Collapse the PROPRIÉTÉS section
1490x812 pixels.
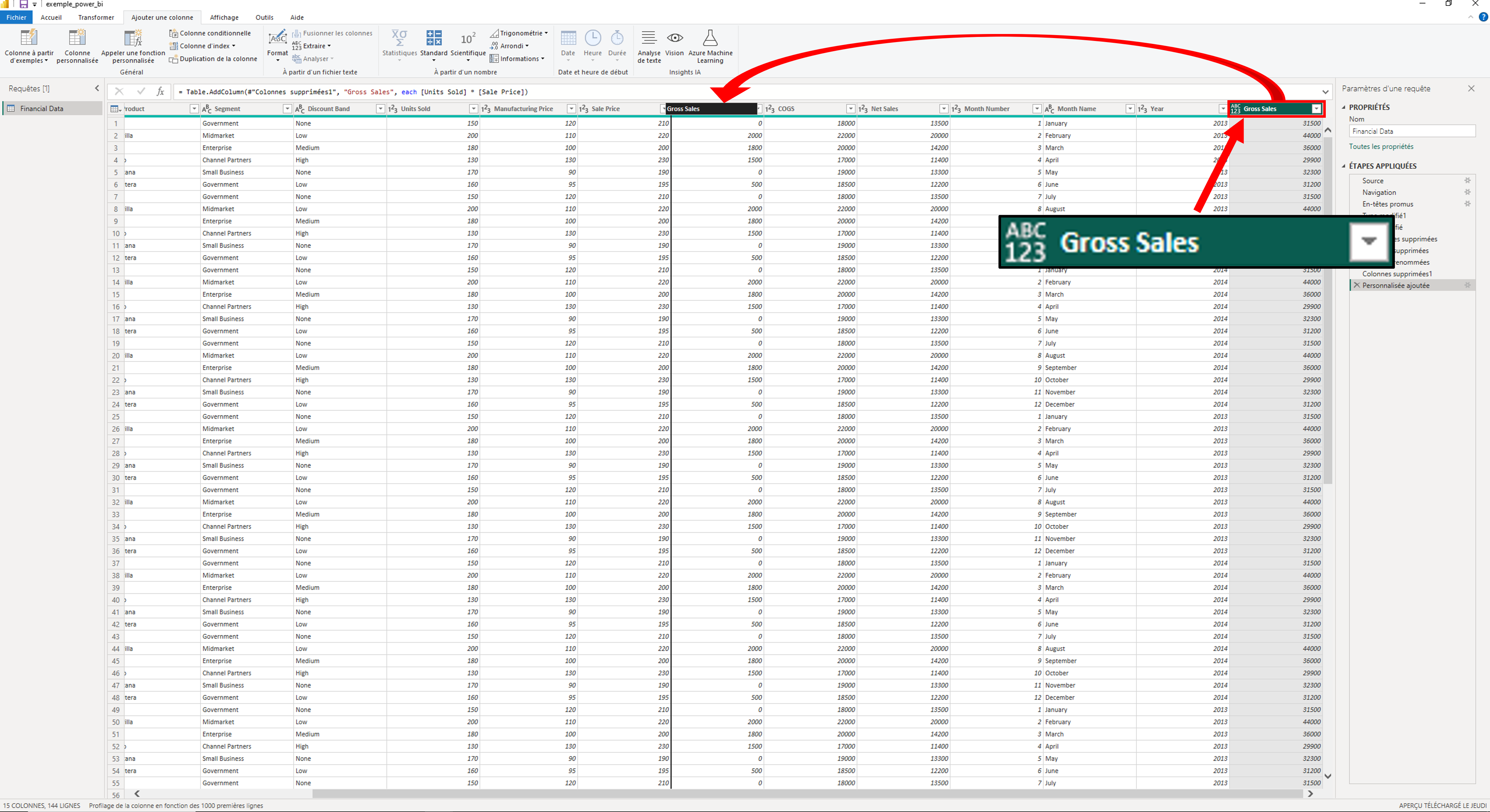pyautogui.click(x=1344, y=107)
